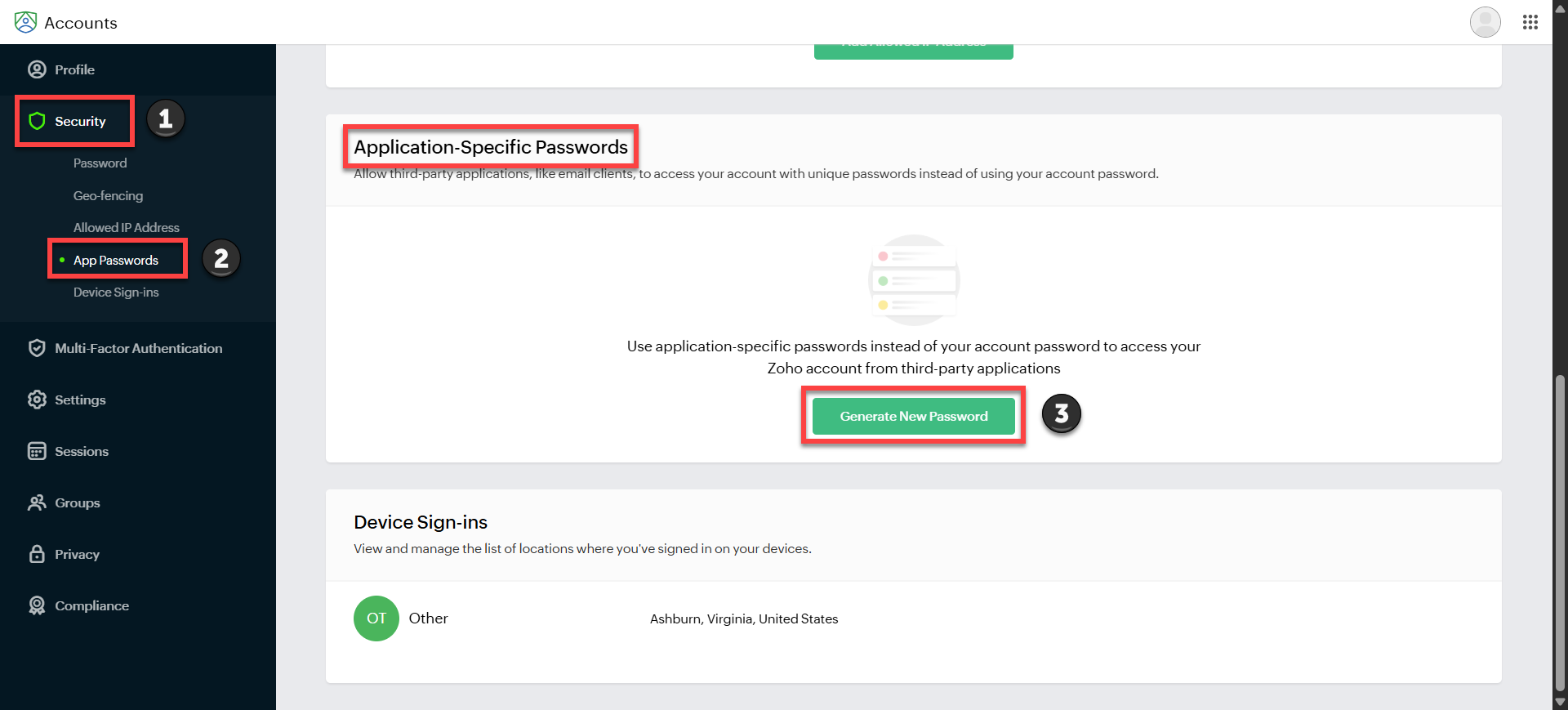Click the Profile person icon in sidebar
This screenshot has height=710, width=1568.
pos(37,69)
